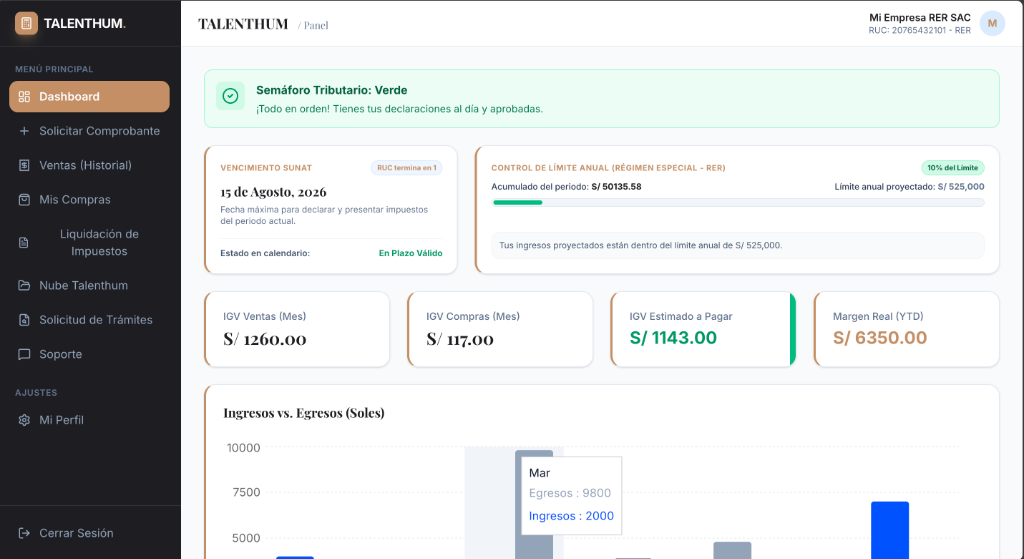Image resolution: width=1024 pixels, height=559 pixels.
Task: Click the TALENTHUM header title
Action: [x=243, y=24]
